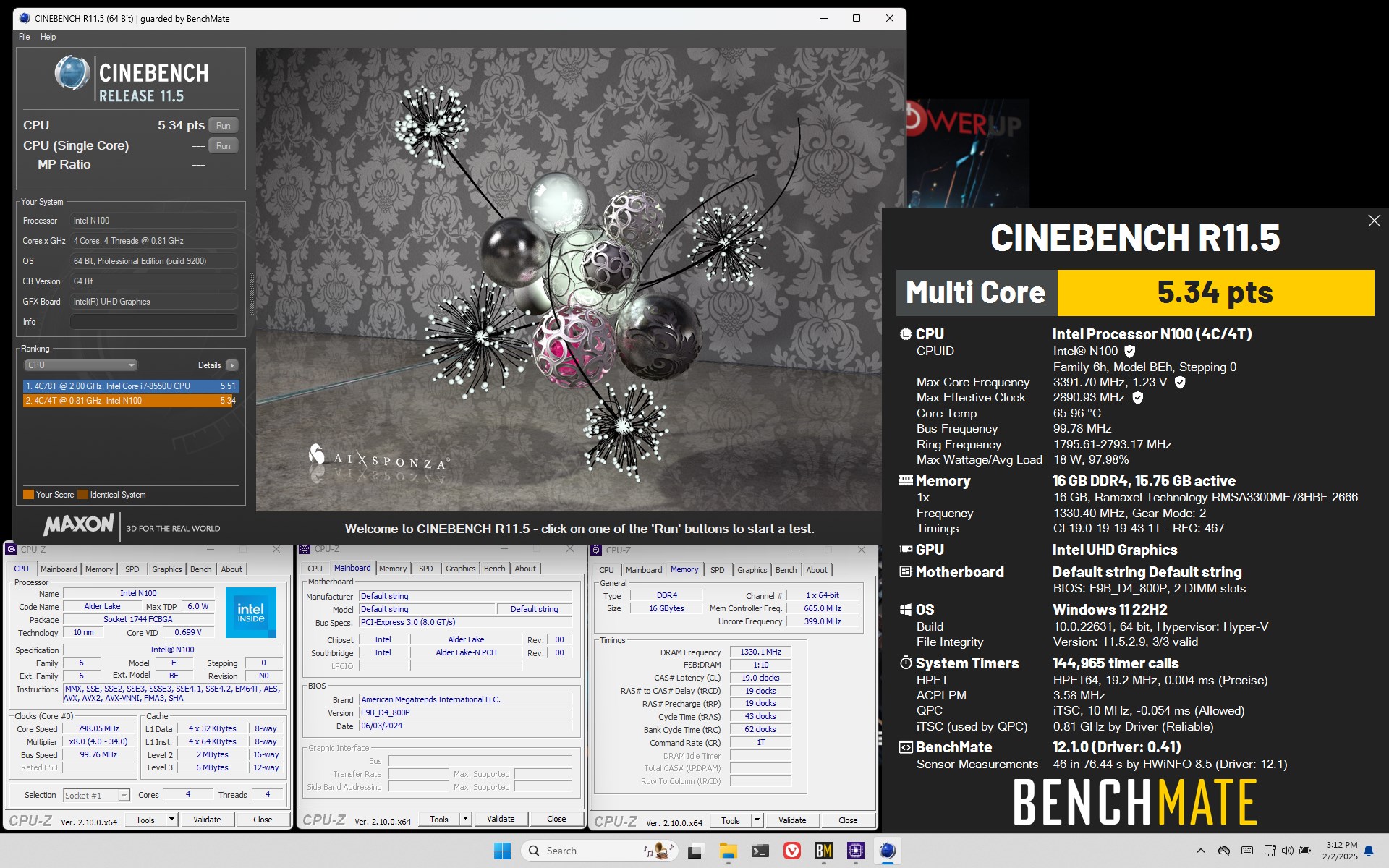Screen dimensions: 1389x868
Task: Click the GPU icon in BenchMate
Action: pos(906,549)
